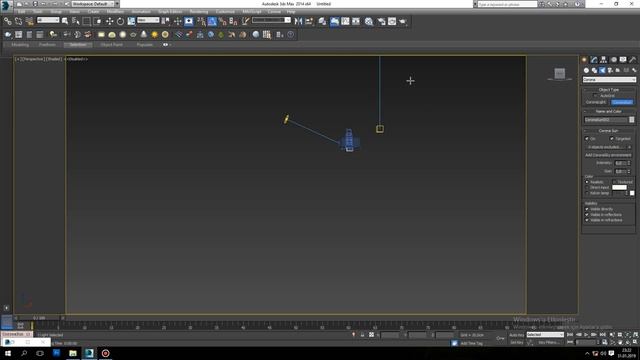Click the Select and Move tool

click(x=109, y=21)
